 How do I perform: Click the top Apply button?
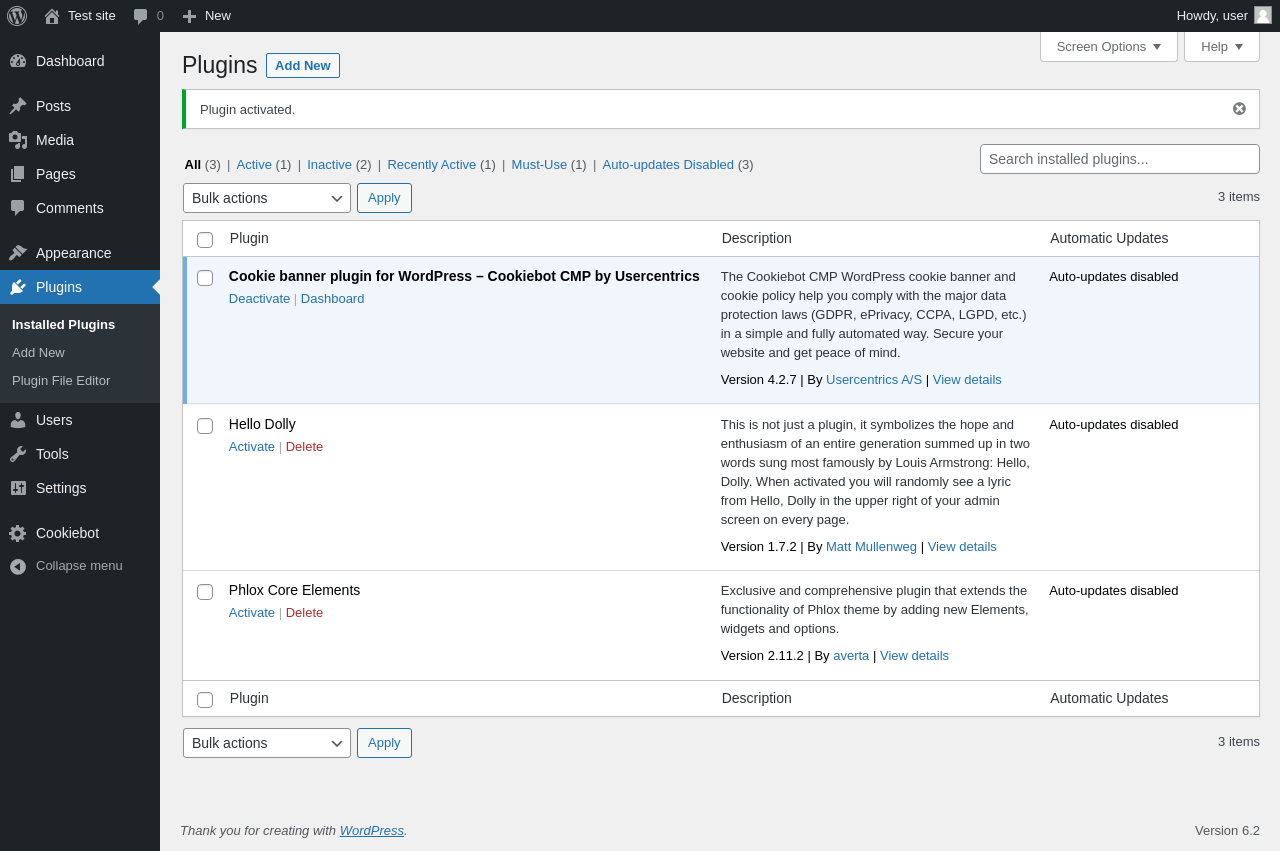pos(384,198)
